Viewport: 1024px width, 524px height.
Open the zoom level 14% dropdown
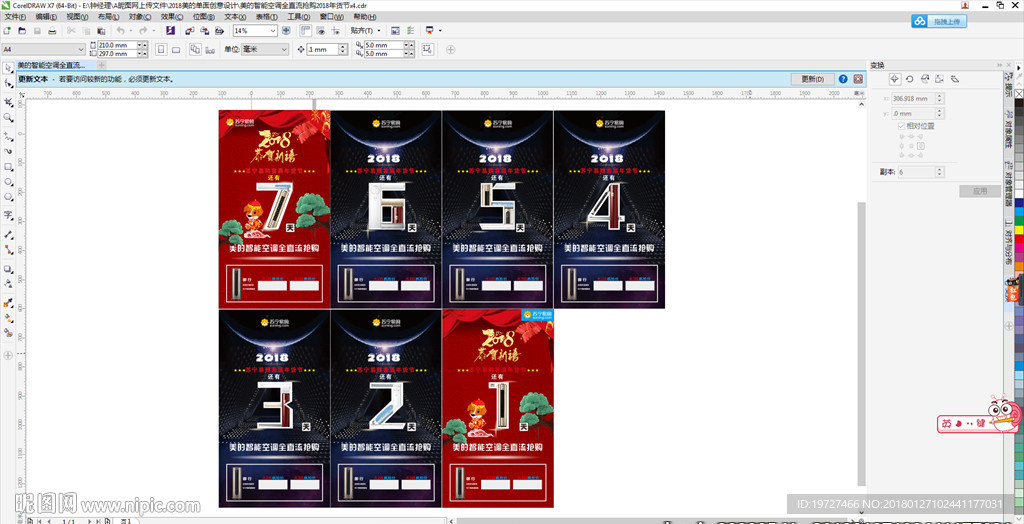[x=273, y=31]
